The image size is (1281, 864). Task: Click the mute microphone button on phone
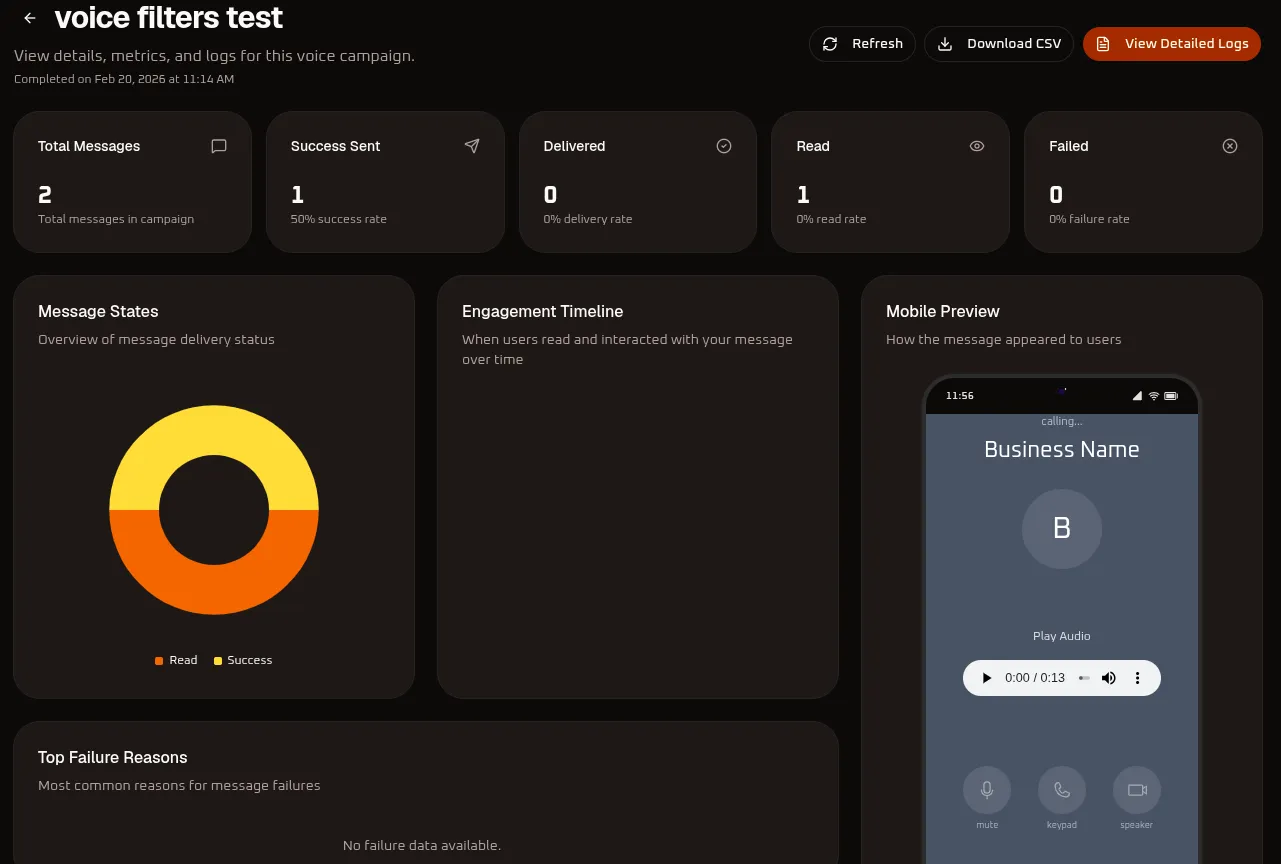click(987, 790)
